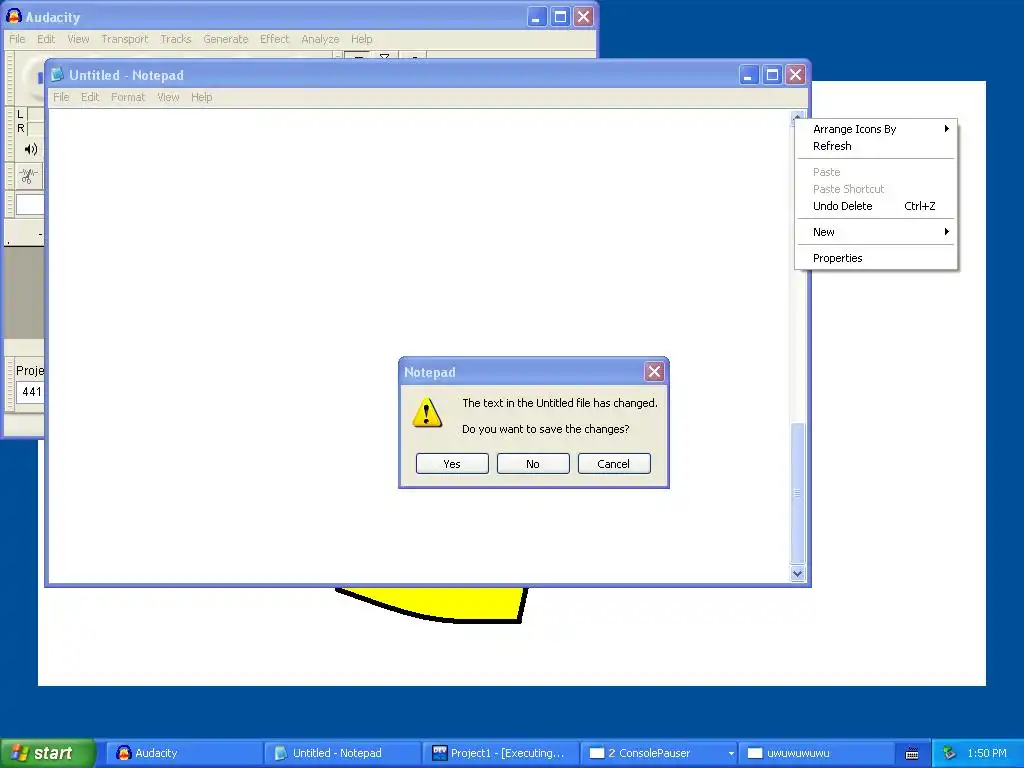Viewport: 1024px width, 768px height.
Task: Open Audacity's Transport menu
Action: coord(125,39)
